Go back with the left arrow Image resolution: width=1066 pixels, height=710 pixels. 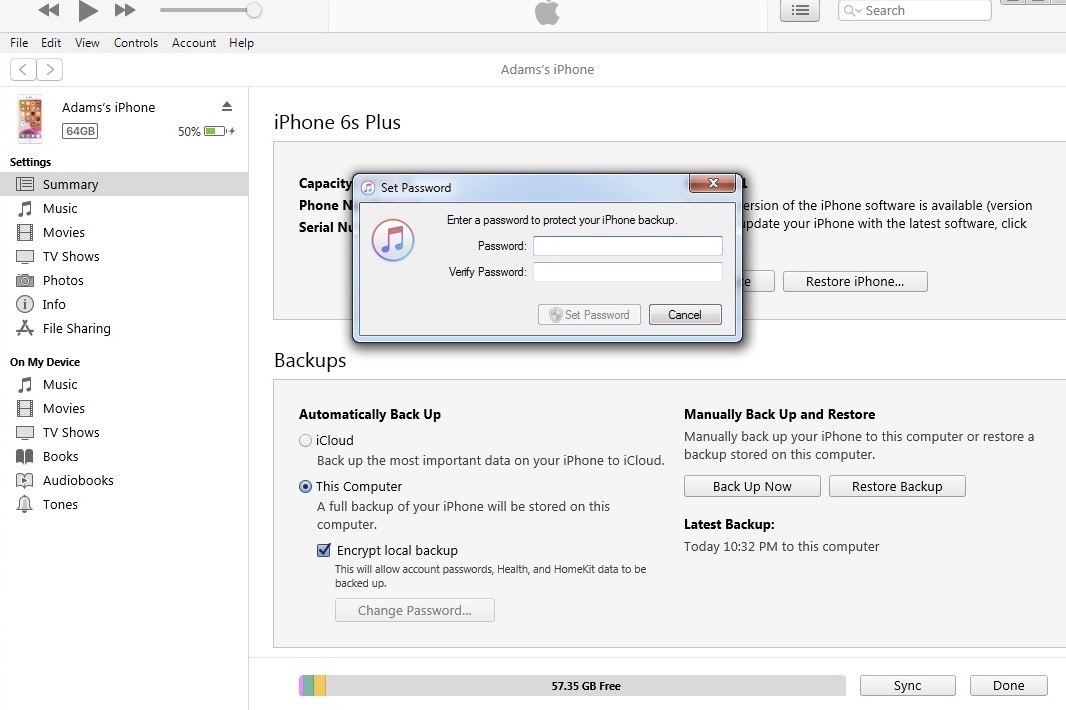[x=23, y=69]
